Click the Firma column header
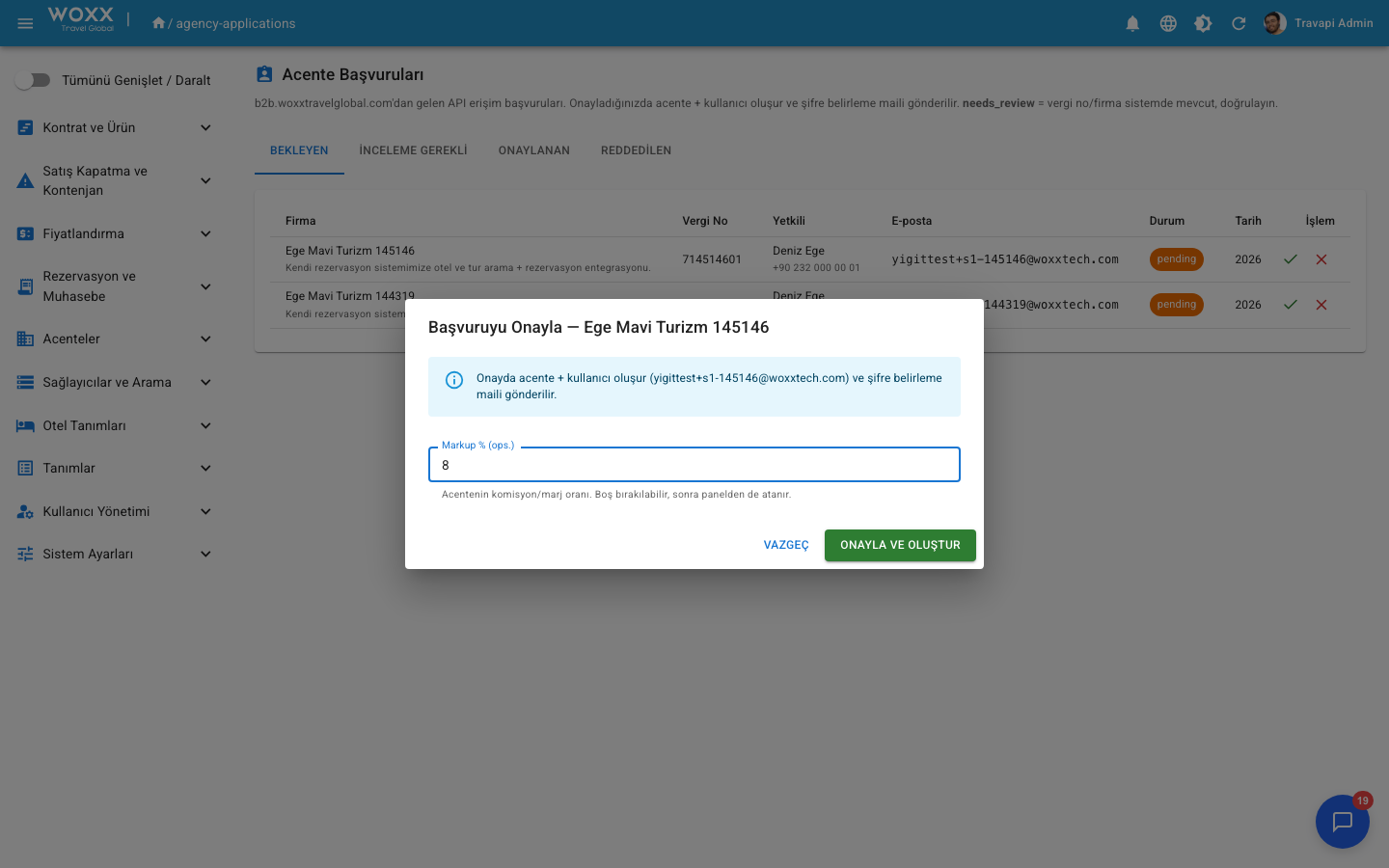 pyautogui.click(x=300, y=221)
